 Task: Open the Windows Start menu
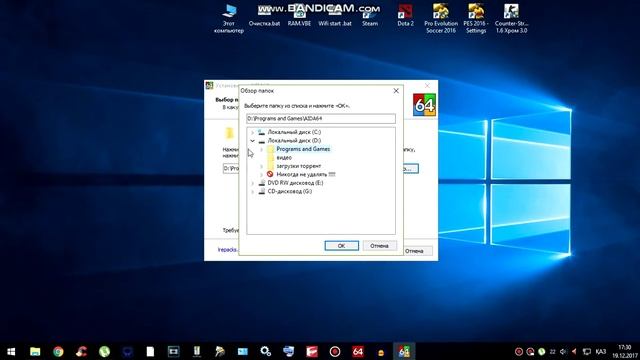point(11,351)
